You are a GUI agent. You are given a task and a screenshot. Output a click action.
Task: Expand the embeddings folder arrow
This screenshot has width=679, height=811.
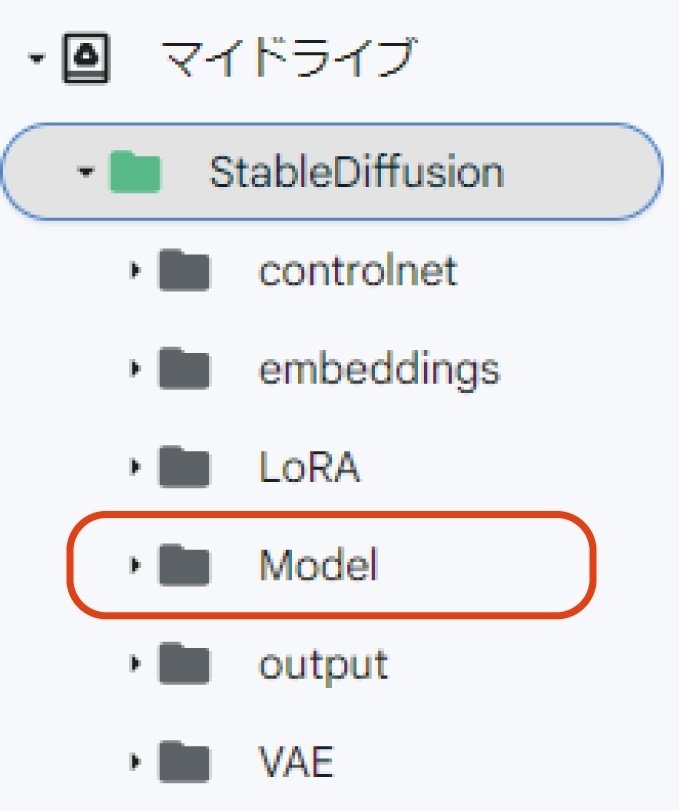pos(135,369)
